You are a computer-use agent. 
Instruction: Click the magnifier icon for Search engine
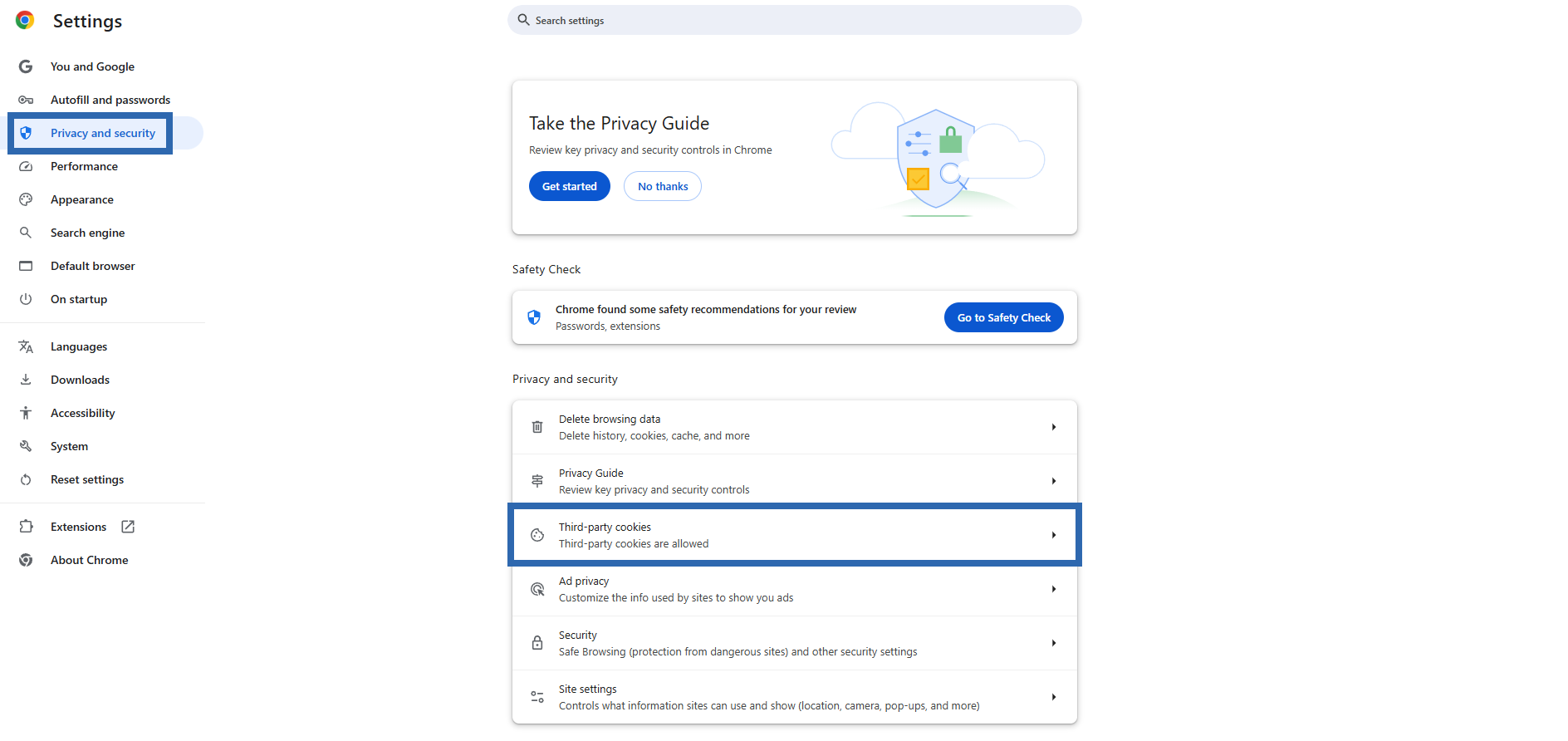point(26,233)
